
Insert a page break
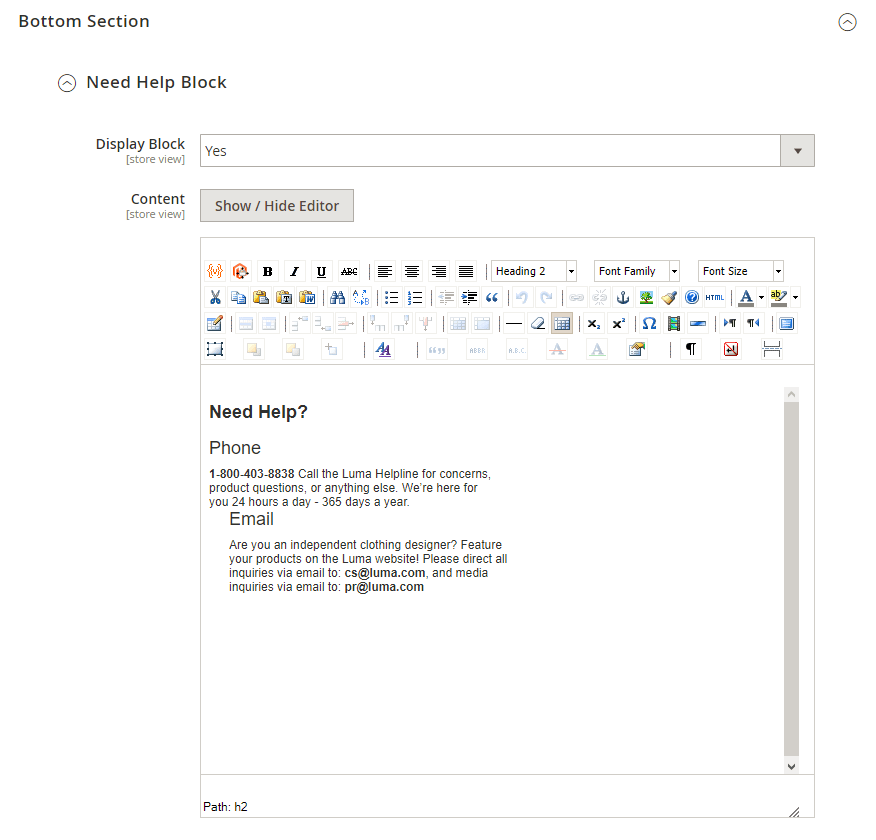(x=772, y=349)
